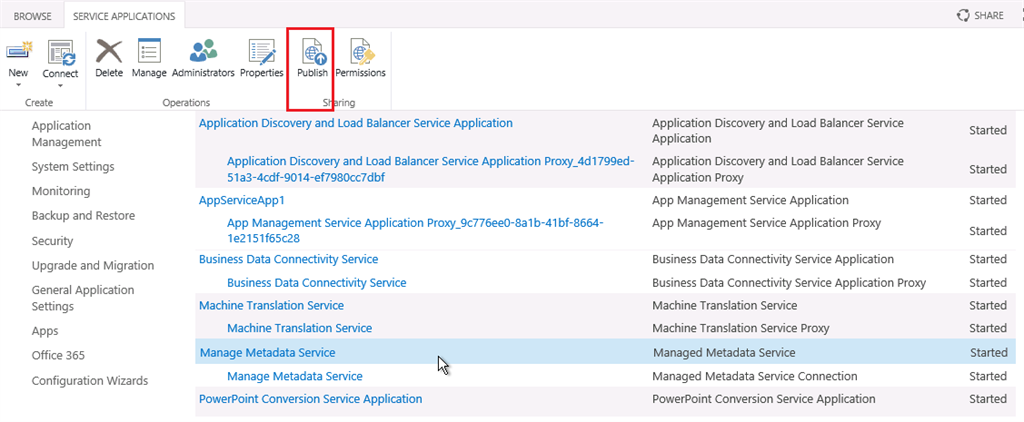
Task: Click Started status for PowerPoint Conversion row
Action: point(988,399)
